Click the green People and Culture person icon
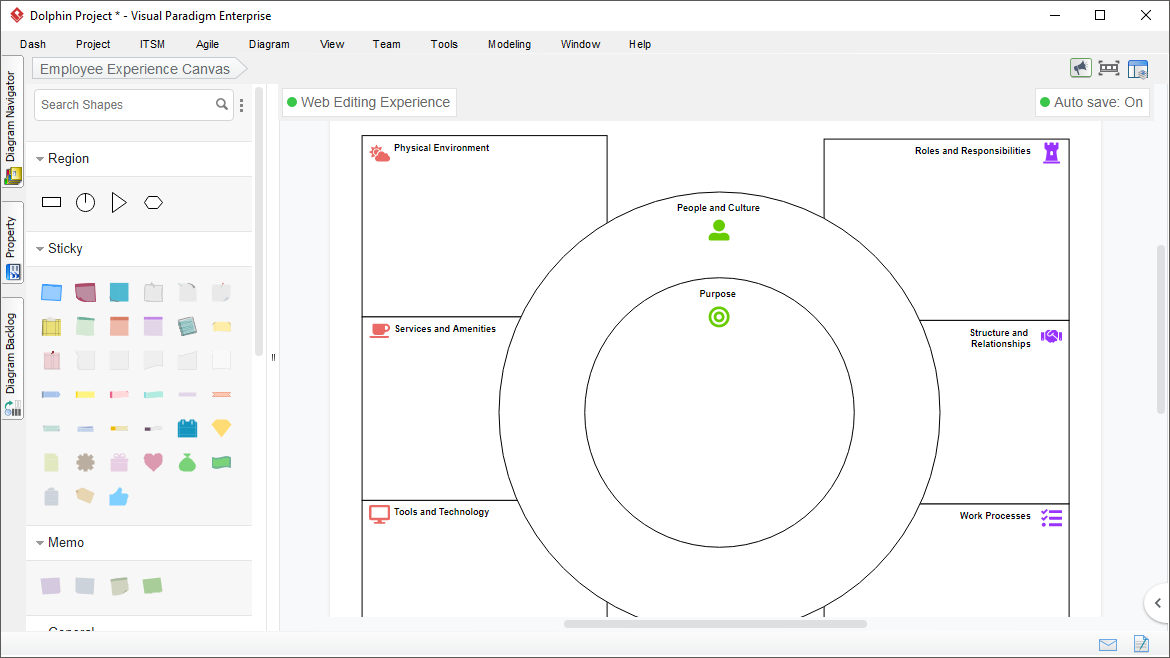The image size is (1170, 658). pyautogui.click(x=719, y=231)
